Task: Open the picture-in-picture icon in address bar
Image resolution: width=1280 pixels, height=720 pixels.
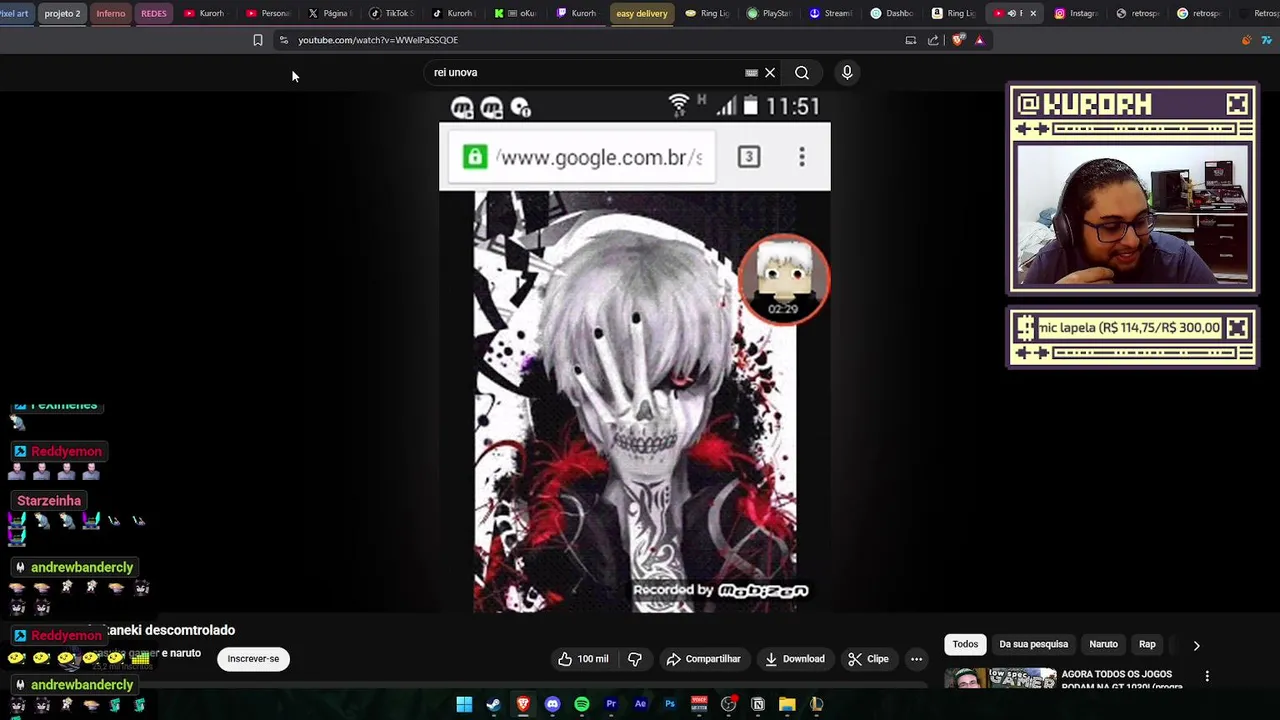Action: pyautogui.click(x=910, y=40)
